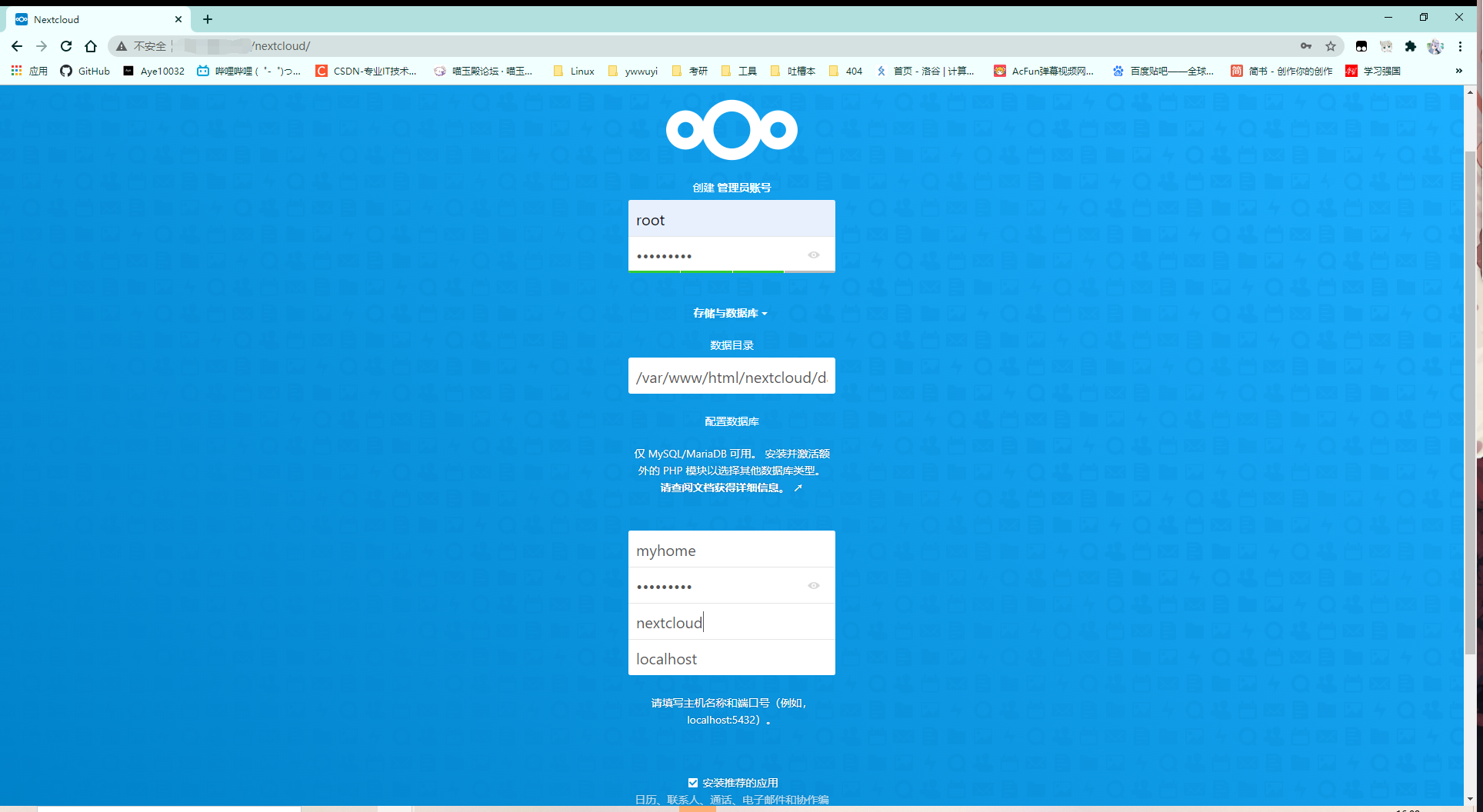Image resolution: width=1483 pixels, height=812 pixels.
Task: Open the Tampermonkey extension icon
Action: tap(1361, 46)
